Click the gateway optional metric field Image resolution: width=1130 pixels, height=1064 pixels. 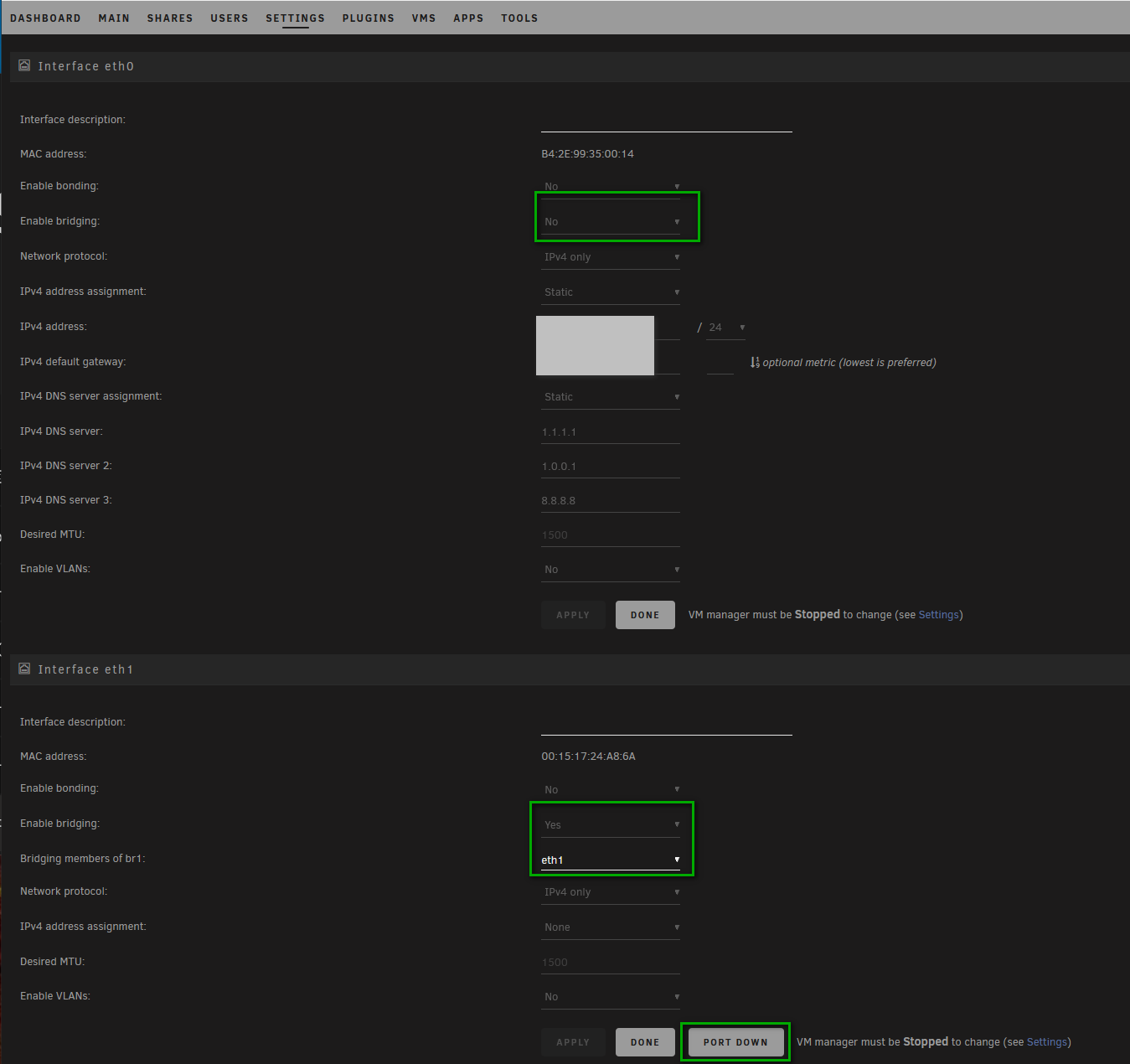tap(720, 363)
